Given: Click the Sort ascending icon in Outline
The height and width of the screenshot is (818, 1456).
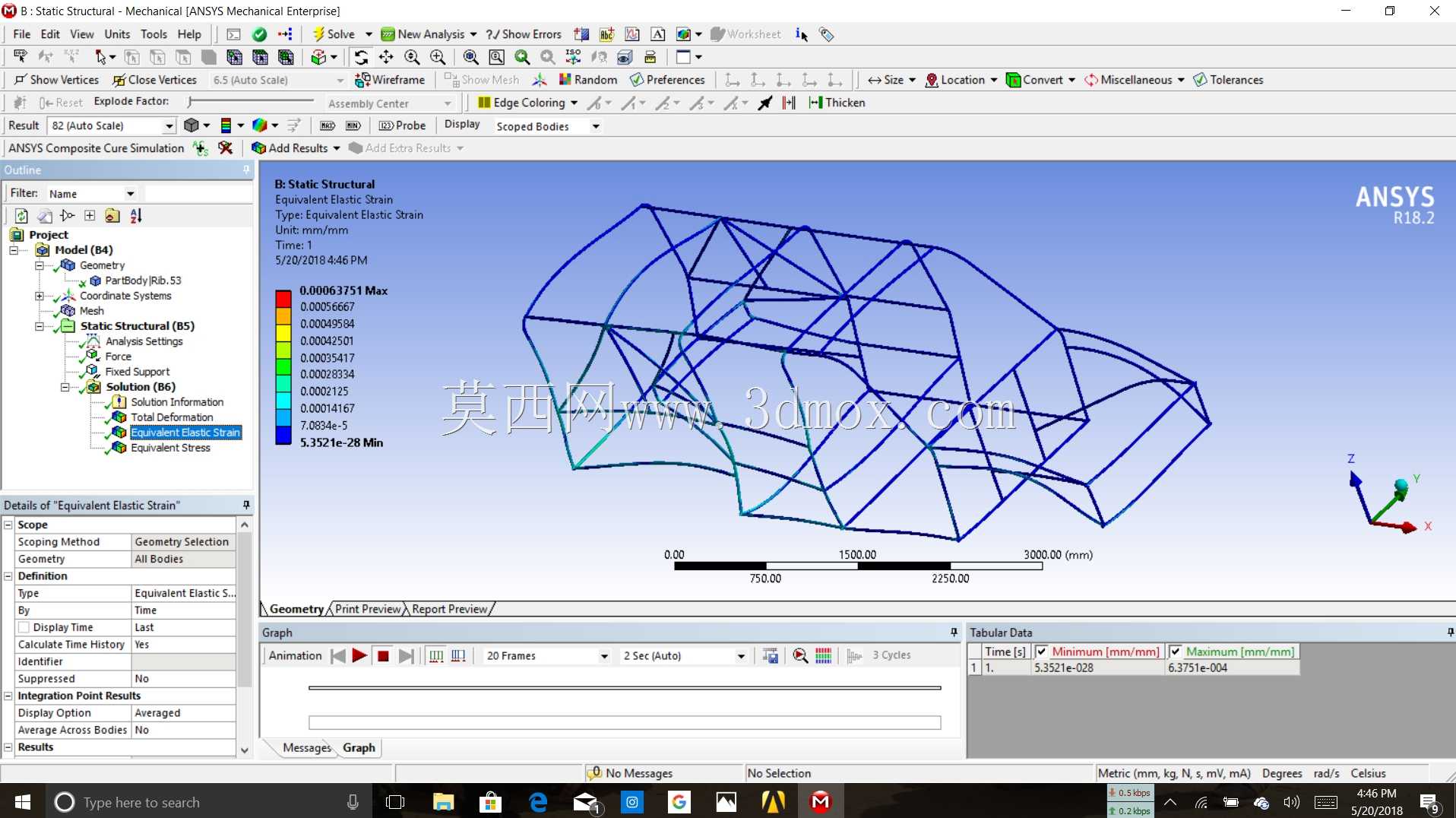Looking at the screenshot, I should pyautogui.click(x=136, y=216).
